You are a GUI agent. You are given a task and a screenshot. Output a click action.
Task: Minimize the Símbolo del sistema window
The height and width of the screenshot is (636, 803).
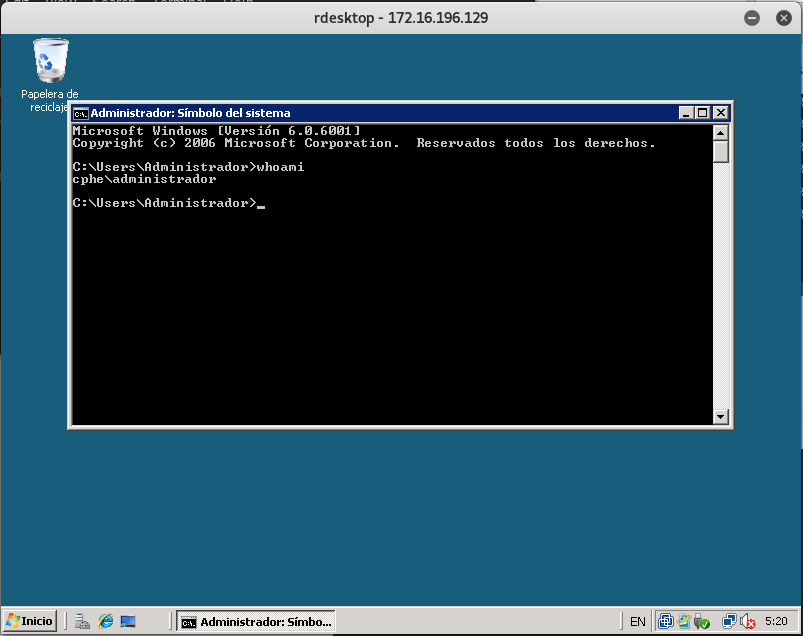686,113
